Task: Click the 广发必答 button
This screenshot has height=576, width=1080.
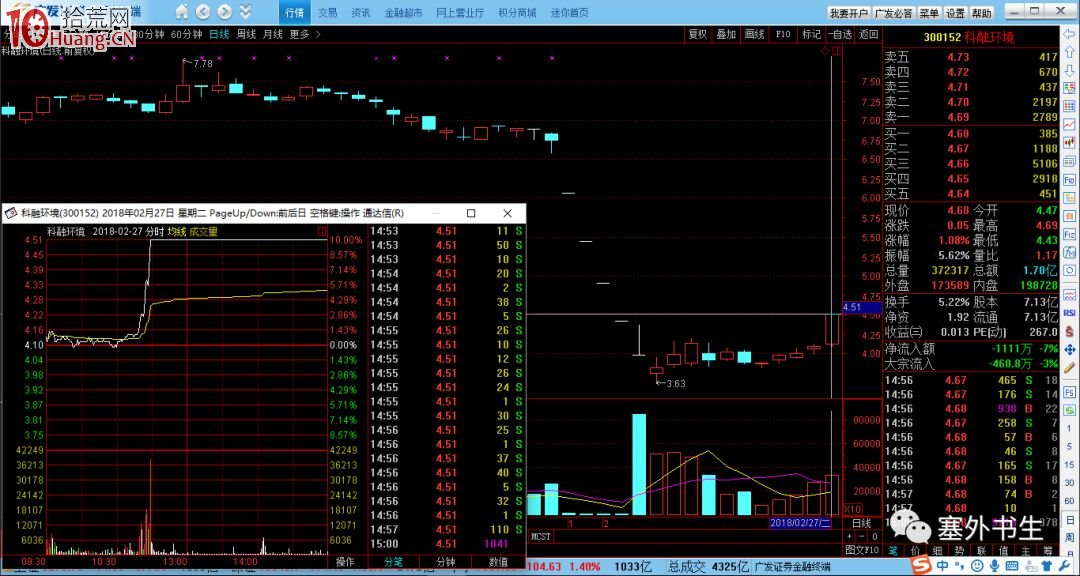Action: tap(893, 13)
